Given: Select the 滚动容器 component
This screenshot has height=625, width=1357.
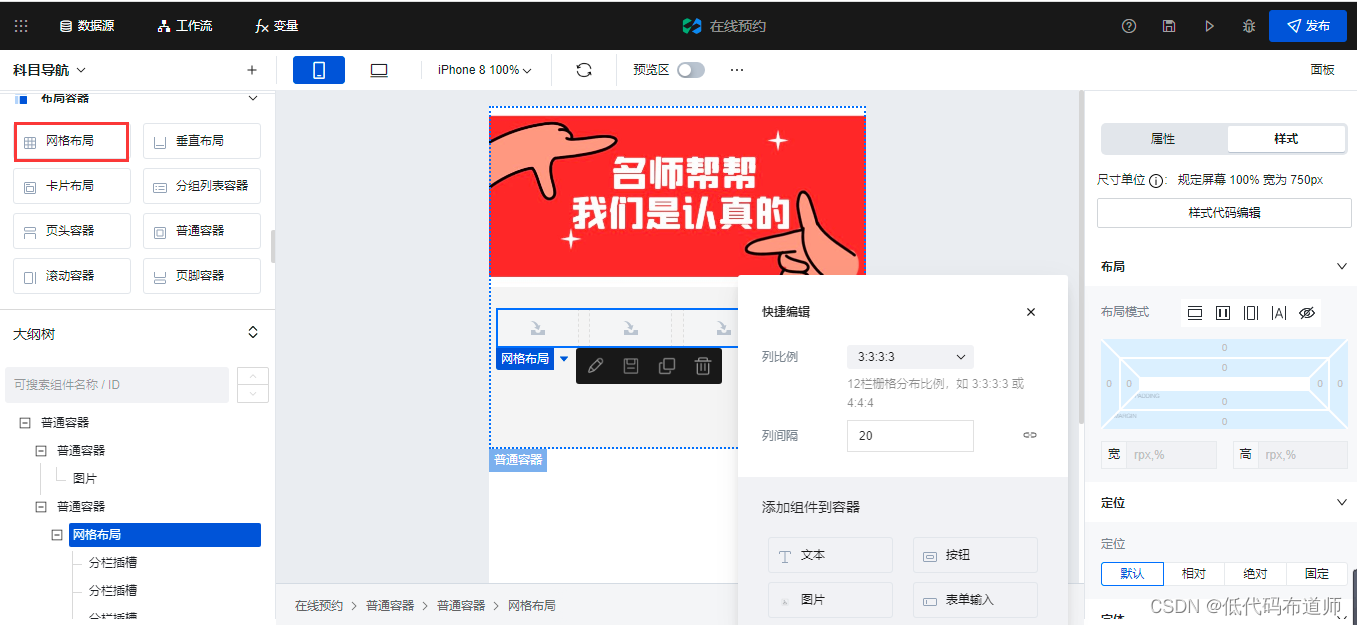Looking at the screenshot, I should [x=72, y=276].
